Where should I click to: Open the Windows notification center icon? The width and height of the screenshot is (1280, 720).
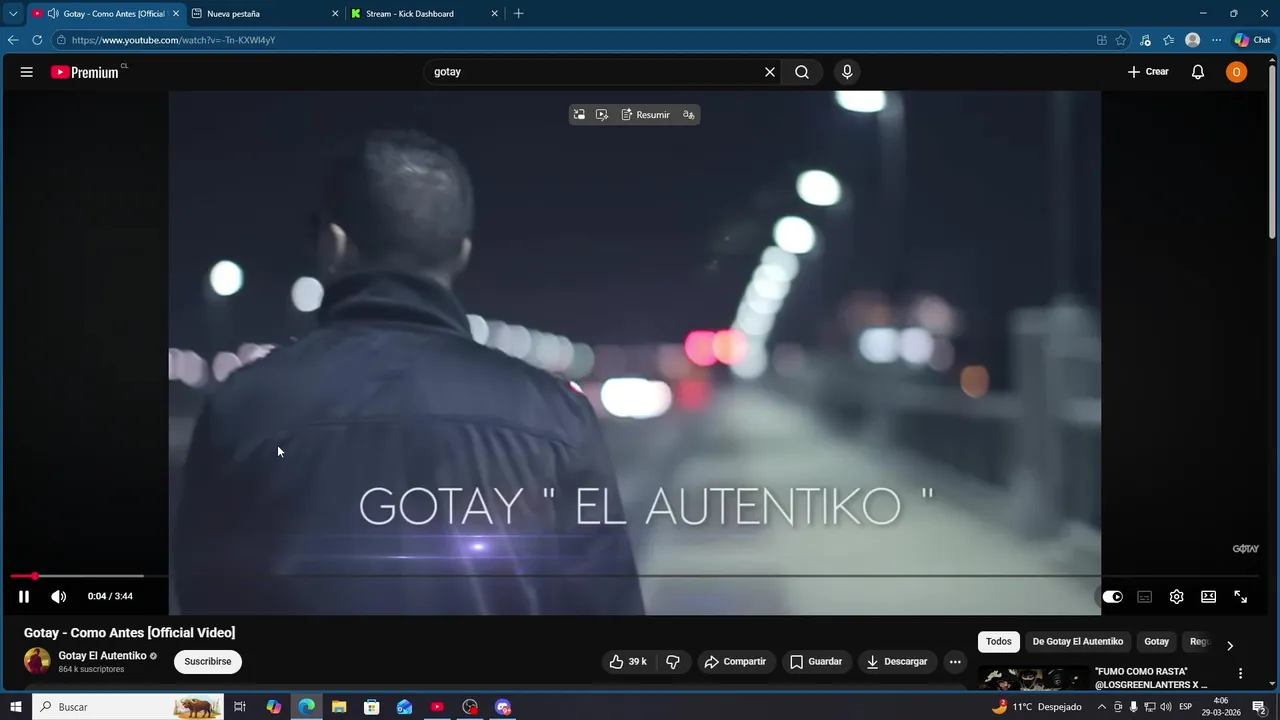pos(1259,707)
